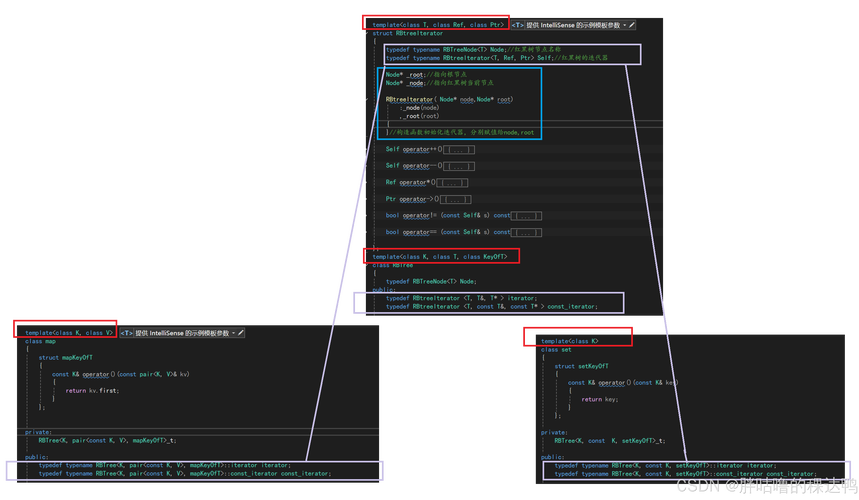Expand the collapsed body of bool operator==
Screen dimensions: 859x500
[526, 233]
